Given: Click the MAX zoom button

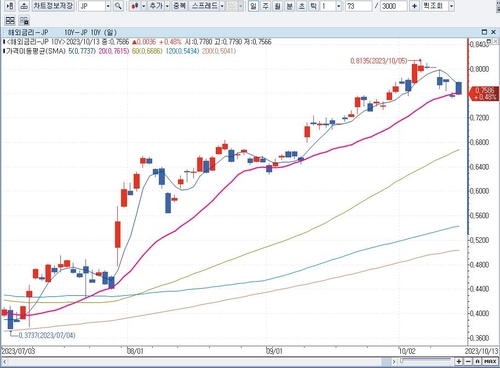Looking at the screenshot, I should coord(490,361).
